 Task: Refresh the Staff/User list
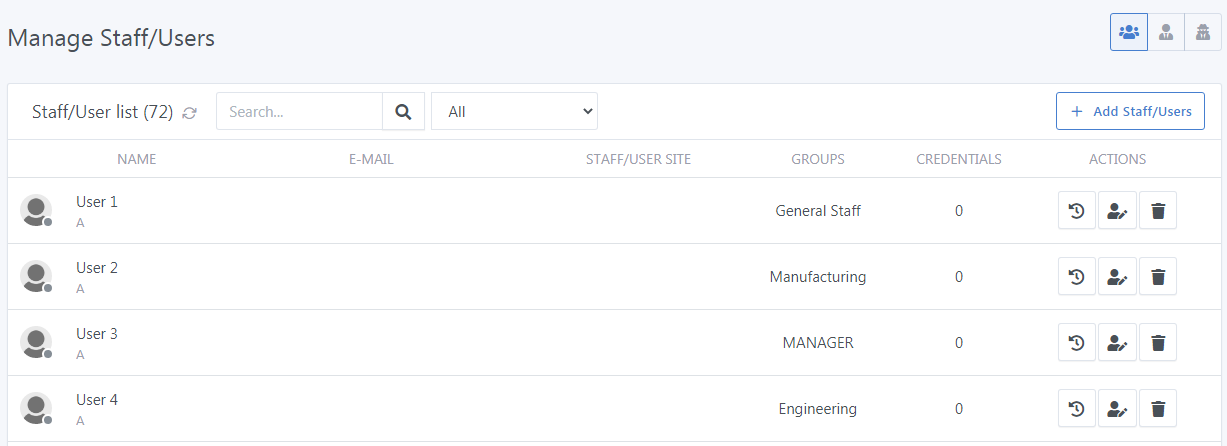pyautogui.click(x=190, y=113)
